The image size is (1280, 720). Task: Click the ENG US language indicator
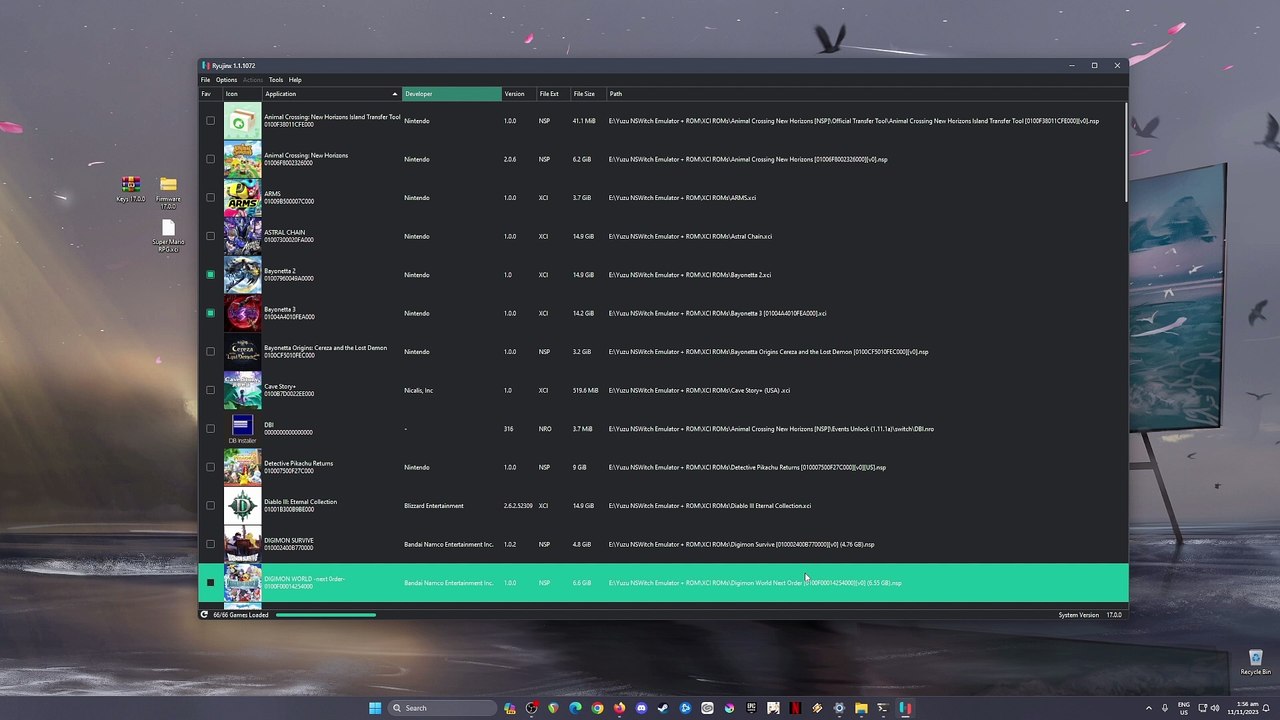tap(1184, 708)
